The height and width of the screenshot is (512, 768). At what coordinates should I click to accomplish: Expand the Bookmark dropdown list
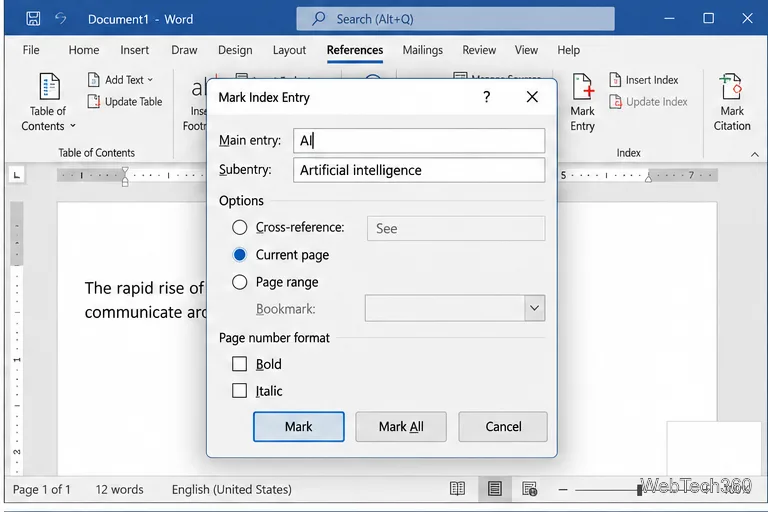pyautogui.click(x=534, y=308)
